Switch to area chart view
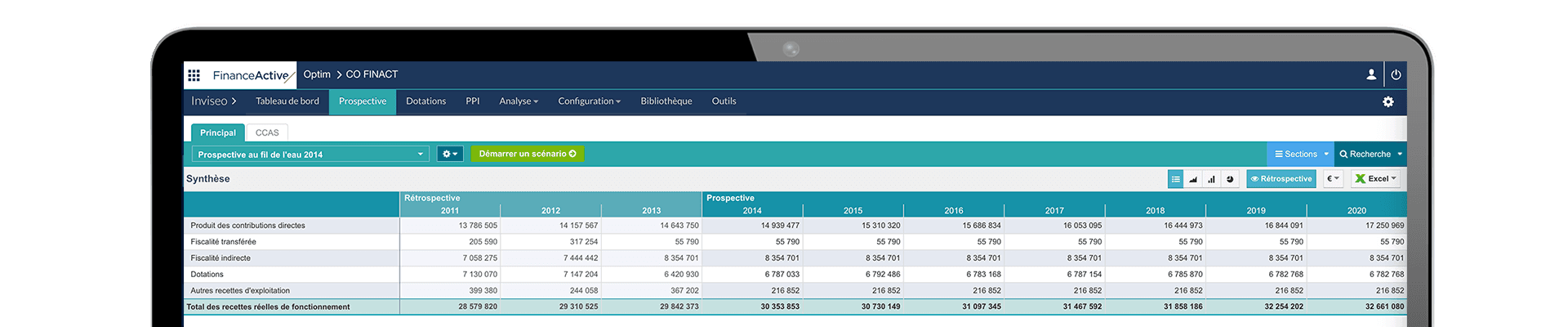The image size is (1568, 327). [1193, 179]
